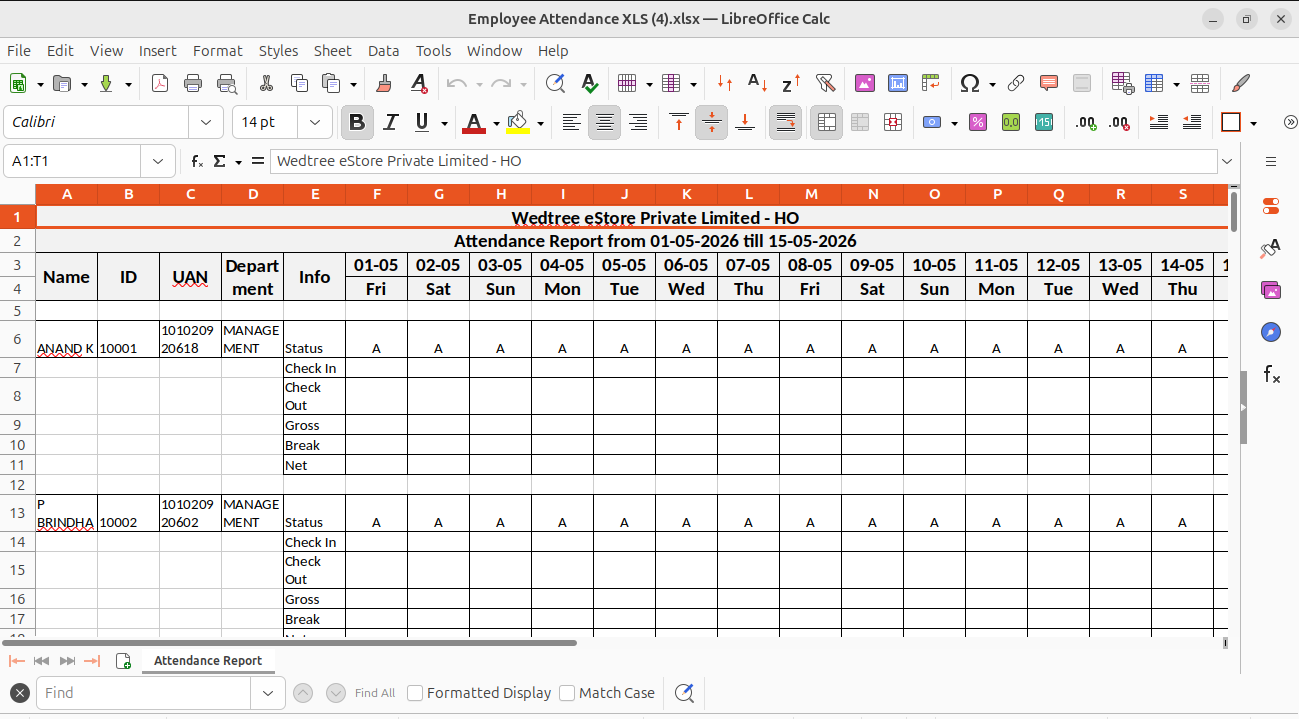Open the Insert menu
This screenshot has width=1299, height=719.
tap(158, 50)
